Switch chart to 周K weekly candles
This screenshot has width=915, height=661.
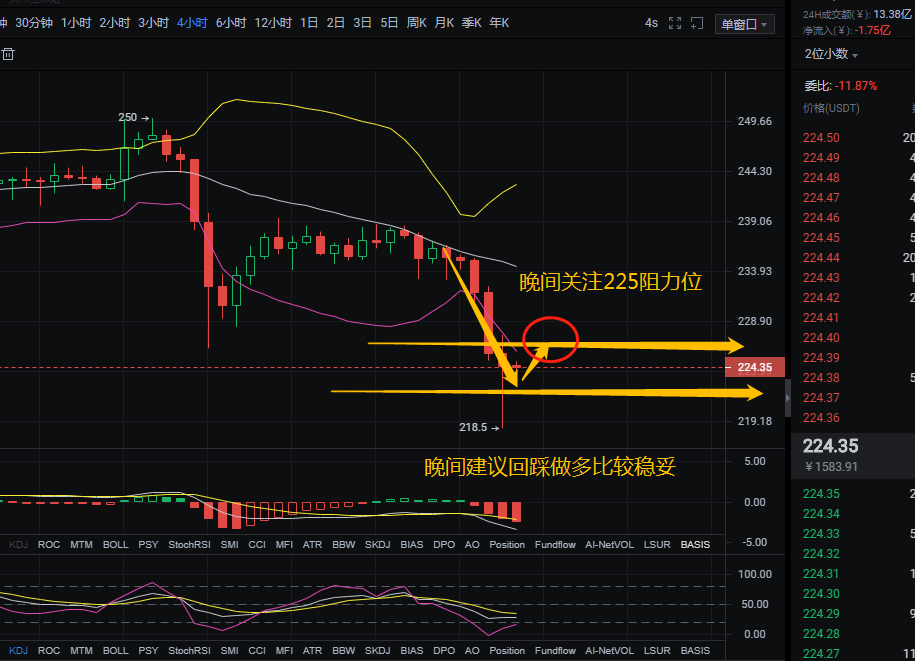(417, 23)
